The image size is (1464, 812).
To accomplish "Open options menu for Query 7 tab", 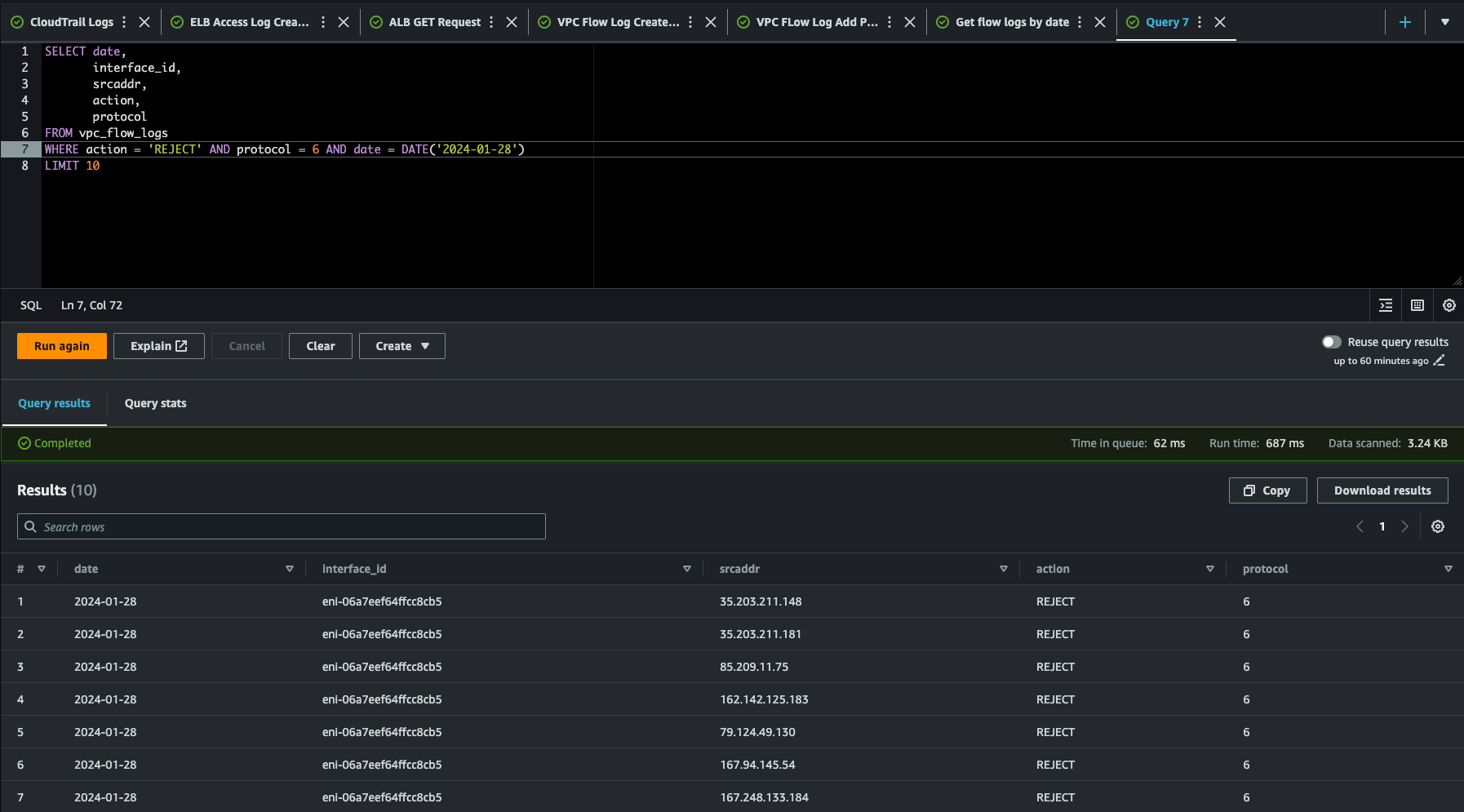I will [x=1200, y=22].
